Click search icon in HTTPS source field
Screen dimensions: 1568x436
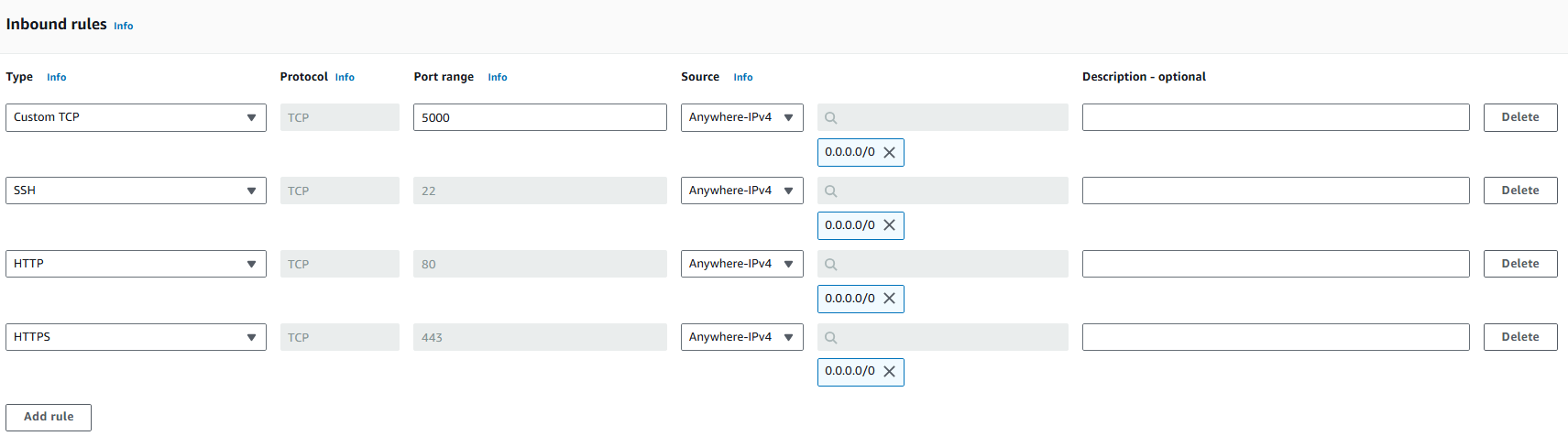[831, 338]
